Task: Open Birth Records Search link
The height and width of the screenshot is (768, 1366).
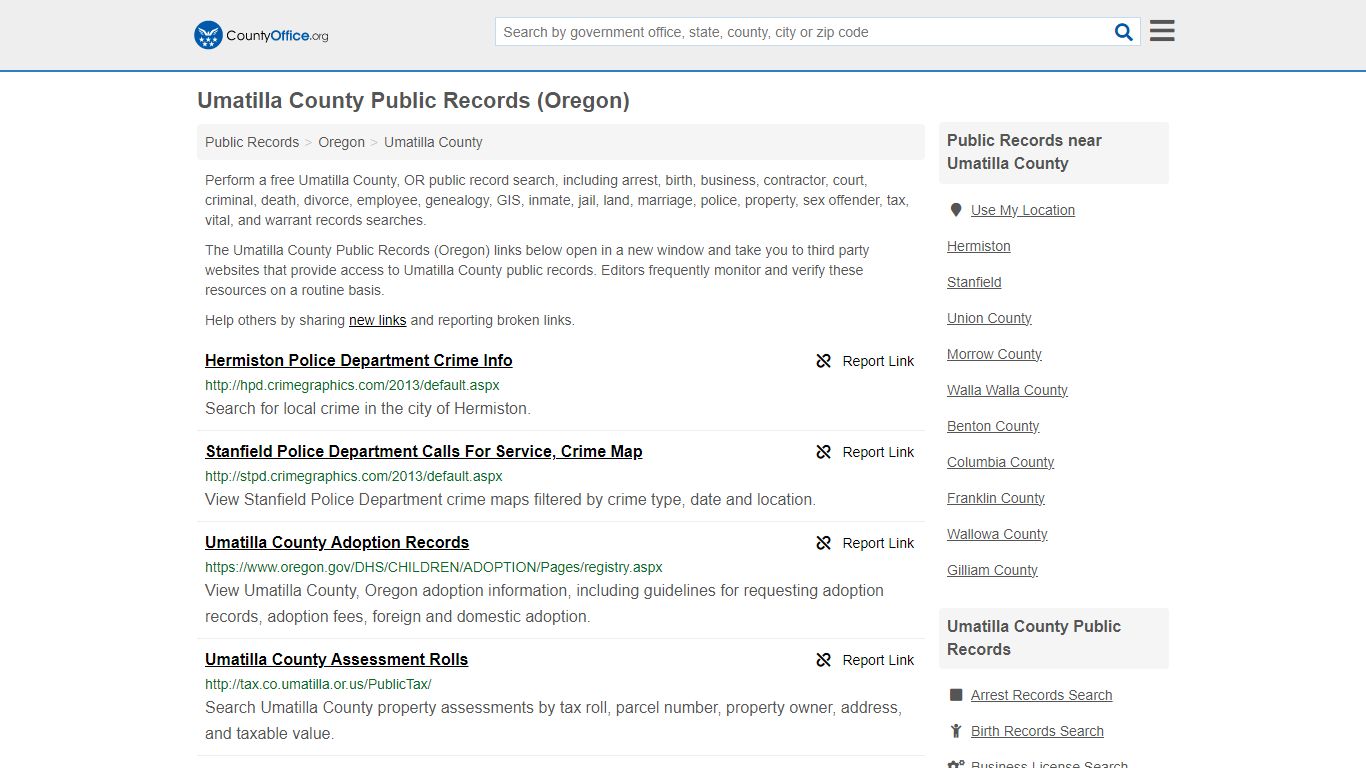Action: [1037, 731]
